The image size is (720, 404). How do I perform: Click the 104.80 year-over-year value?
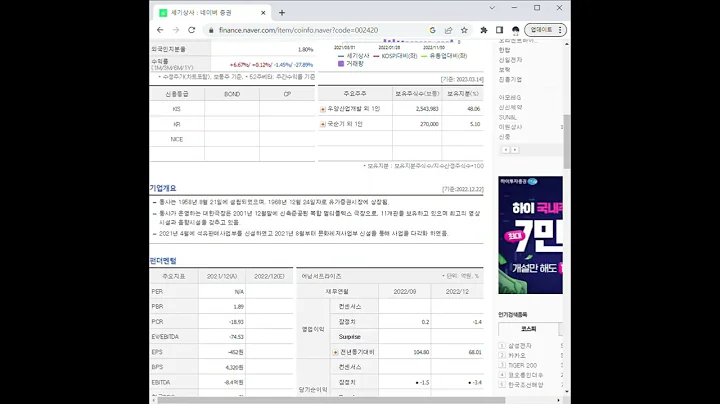[x=421, y=353]
